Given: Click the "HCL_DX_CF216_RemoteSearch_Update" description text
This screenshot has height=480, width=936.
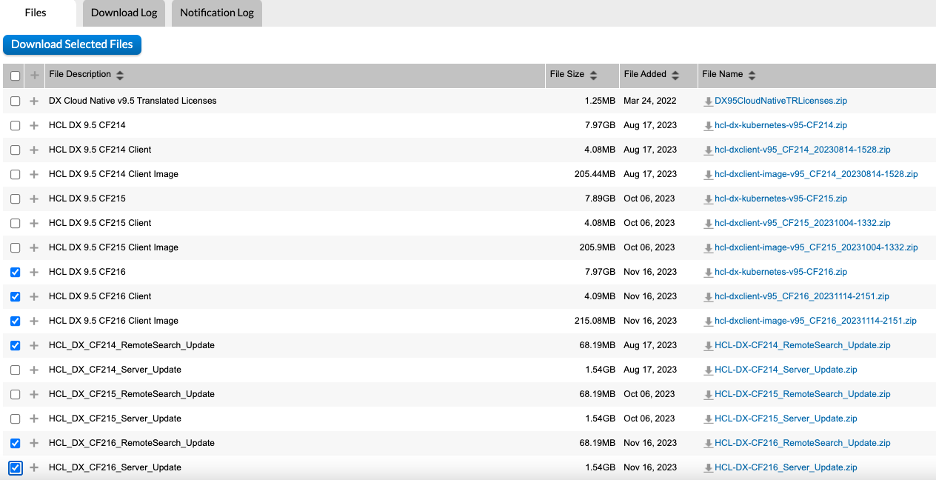Looking at the screenshot, I should tap(131, 443).
